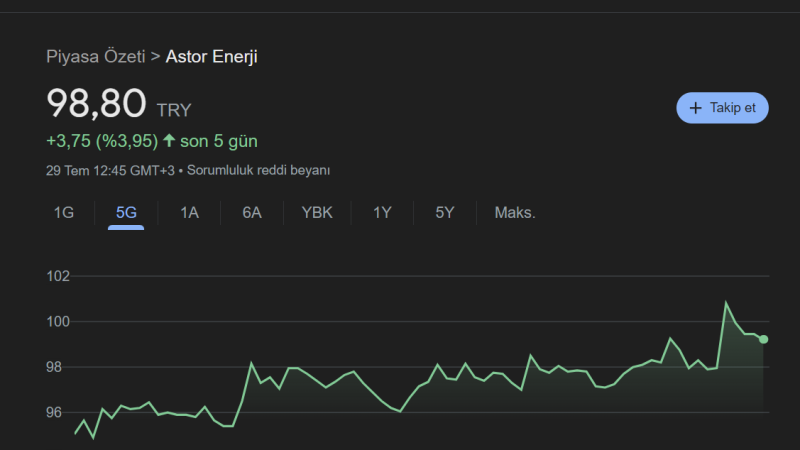This screenshot has width=800, height=450.
Task: Select the 1Y time range tab
Action: click(x=382, y=213)
